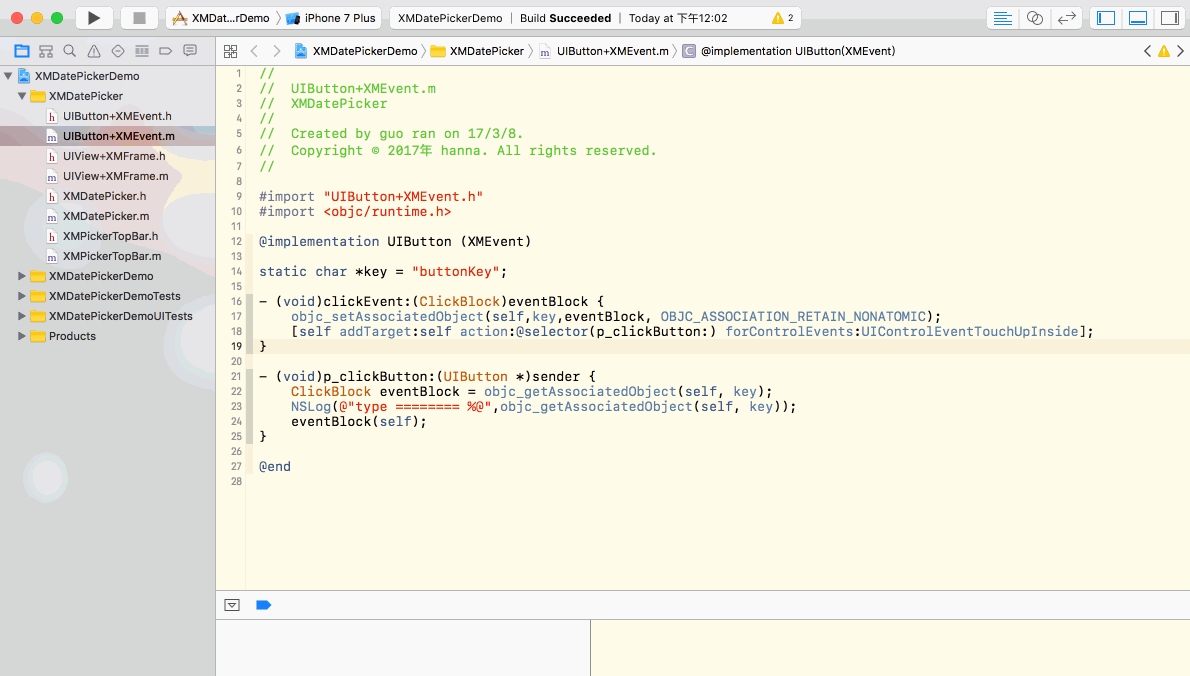Open the XMDatePickerDemo scheme selector
The image size is (1190, 676).
coord(222,17)
